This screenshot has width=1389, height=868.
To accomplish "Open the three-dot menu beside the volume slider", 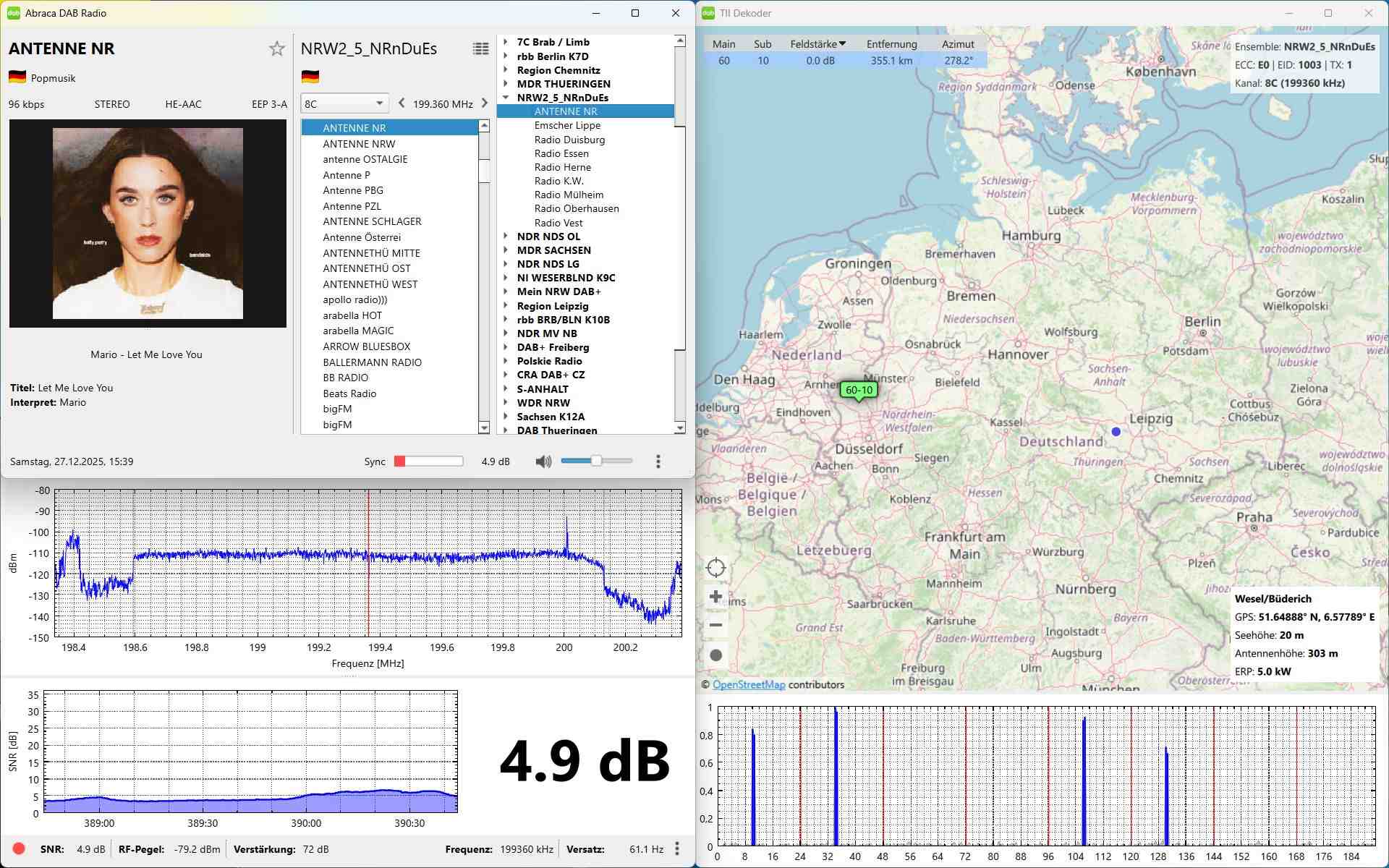I will coord(658,461).
